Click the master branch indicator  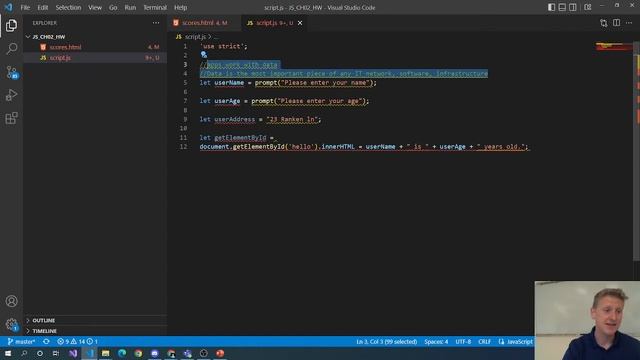[22, 342]
